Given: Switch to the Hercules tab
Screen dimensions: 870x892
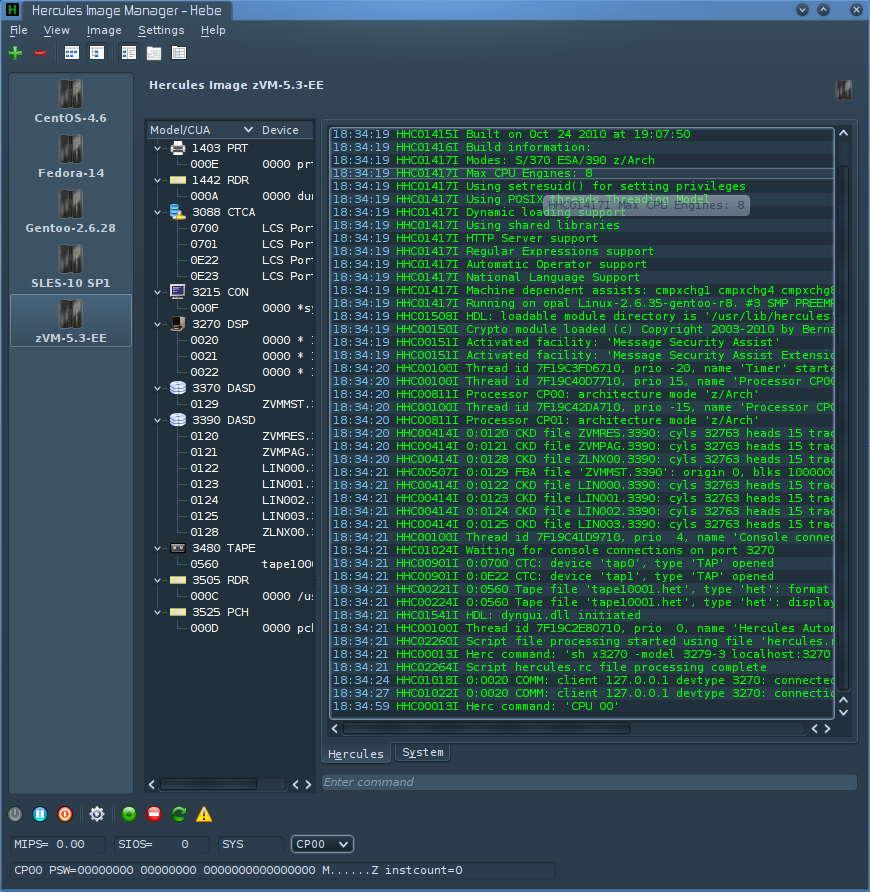Looking at the screenshot, I should [356, 753].
